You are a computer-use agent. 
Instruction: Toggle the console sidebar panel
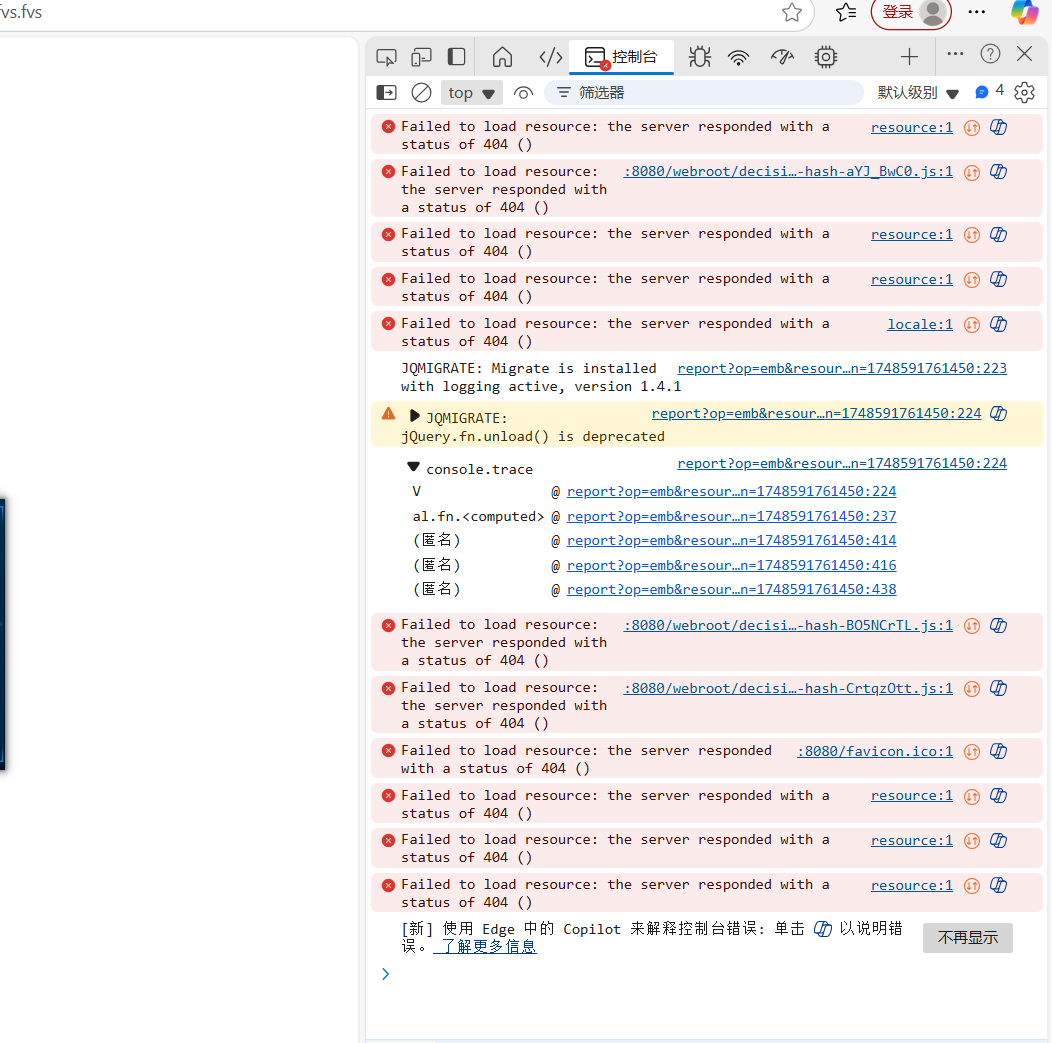(x=386, y=93)
